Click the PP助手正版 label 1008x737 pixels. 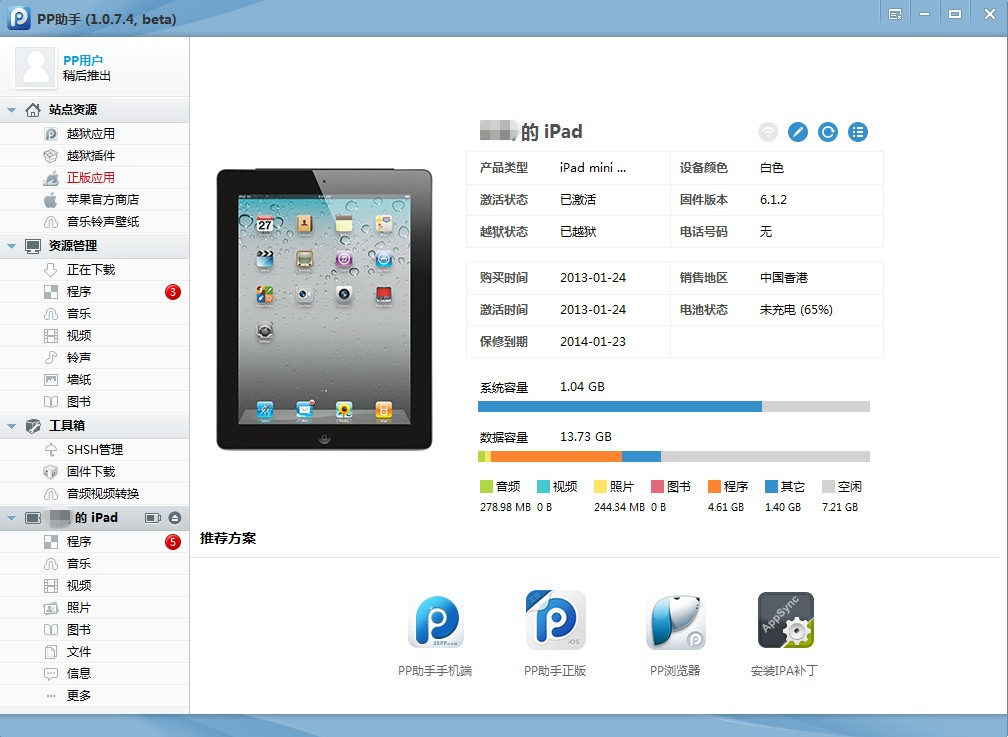[555, 671]
